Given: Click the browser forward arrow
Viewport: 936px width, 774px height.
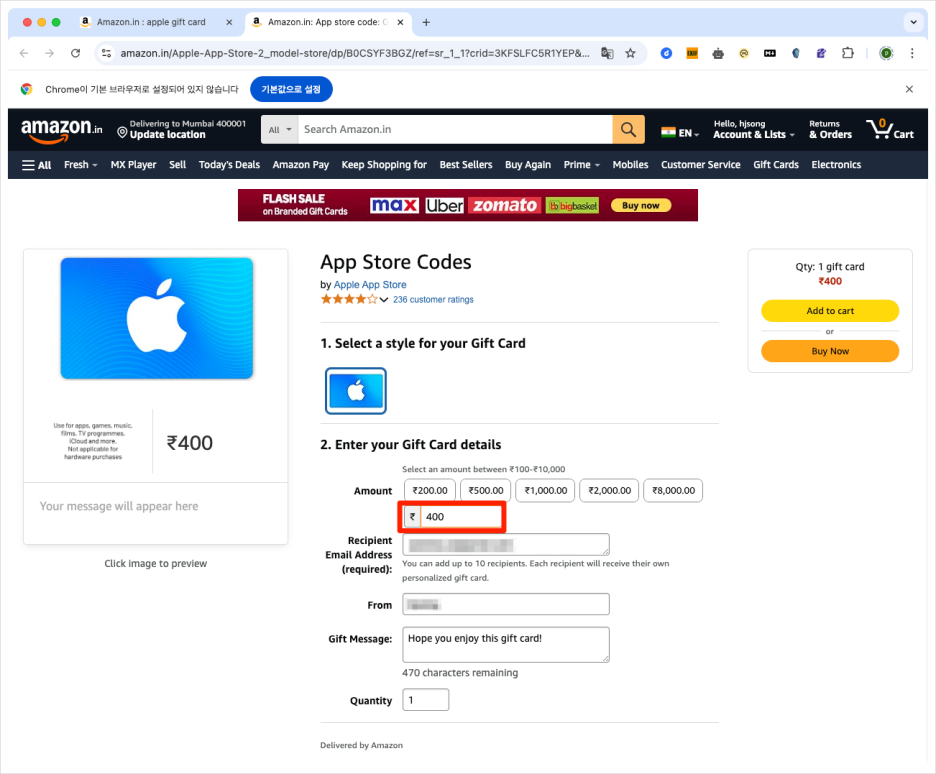Looking at the screenshot, I should [x=50, y=53].
